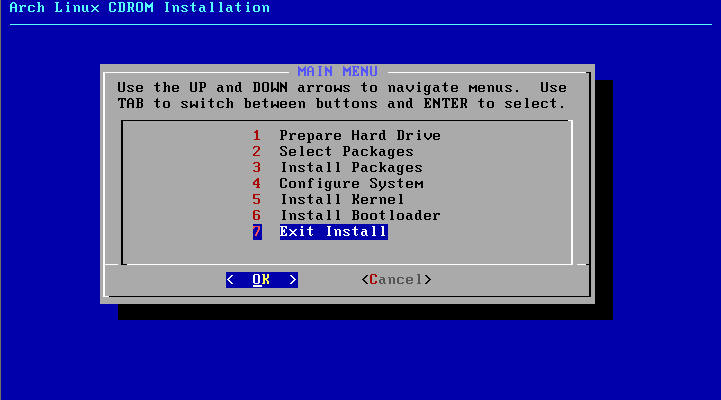This screenshot has height=400, width=721.
Task: Click the MAIN MENU dialog title
Action: 338,71
